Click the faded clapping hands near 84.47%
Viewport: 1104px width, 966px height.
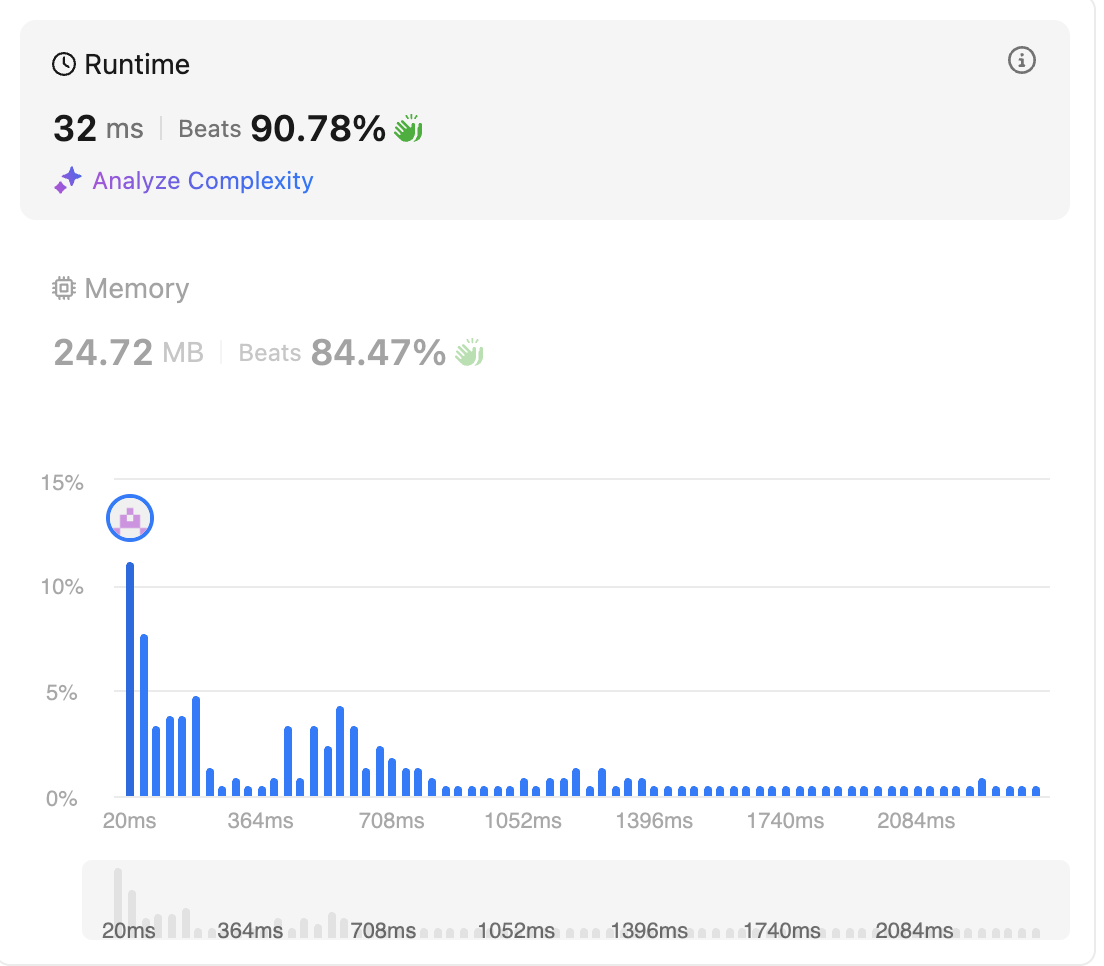tap(469, 352)
